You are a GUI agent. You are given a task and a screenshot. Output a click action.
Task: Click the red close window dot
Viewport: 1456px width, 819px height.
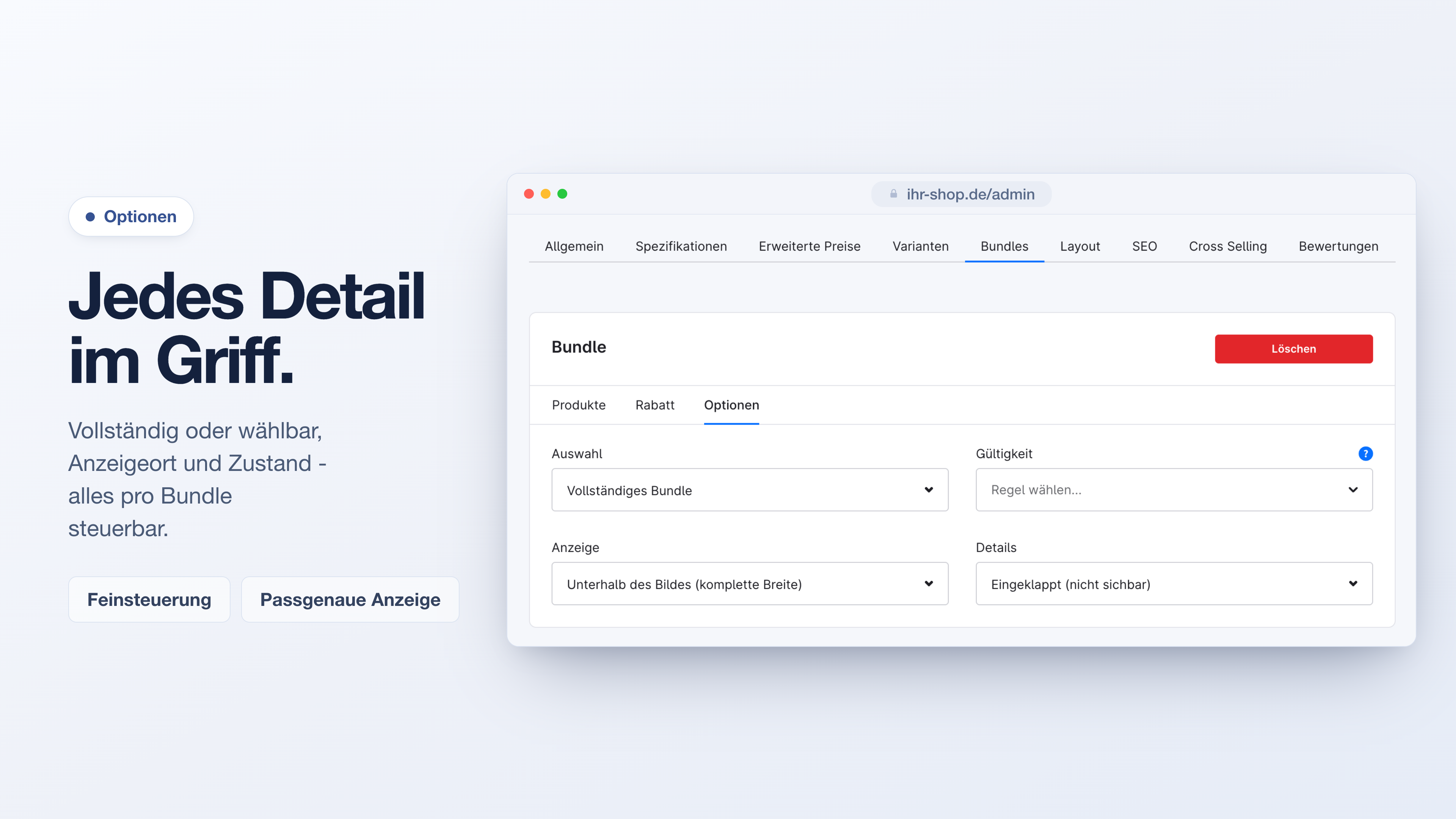(529, 194)
